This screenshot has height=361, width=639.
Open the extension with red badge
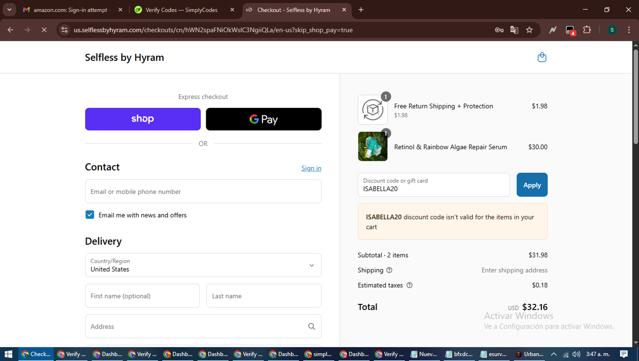(570, 30)
